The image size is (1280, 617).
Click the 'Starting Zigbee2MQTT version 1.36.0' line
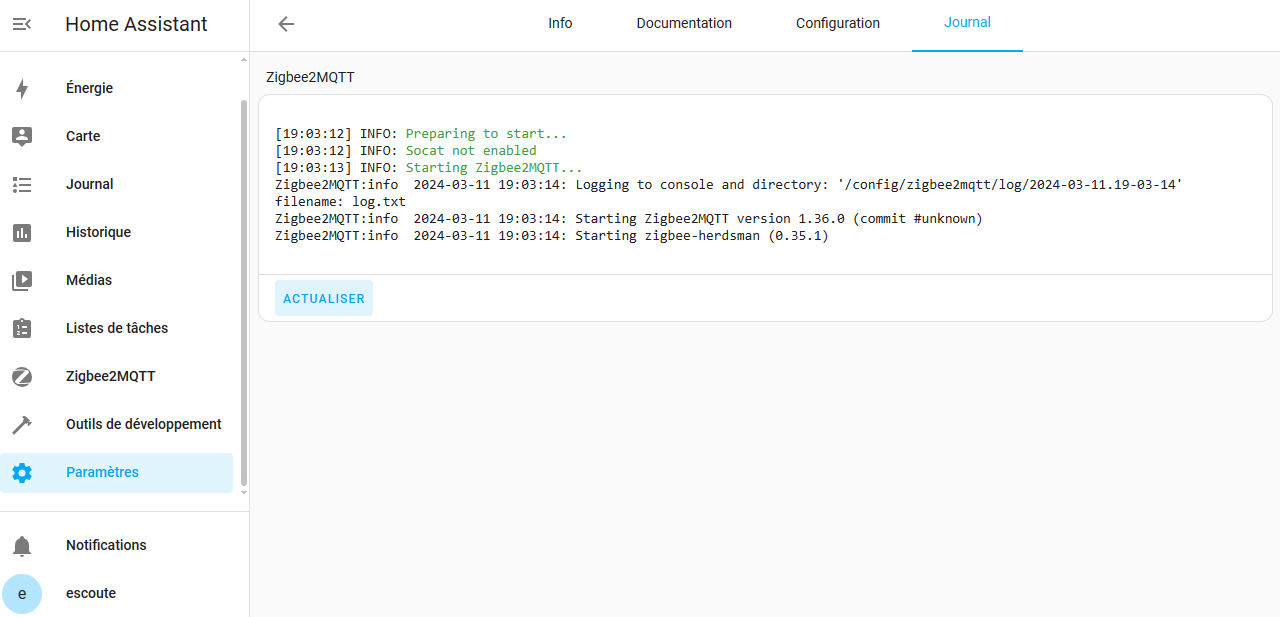coord(629,219)
